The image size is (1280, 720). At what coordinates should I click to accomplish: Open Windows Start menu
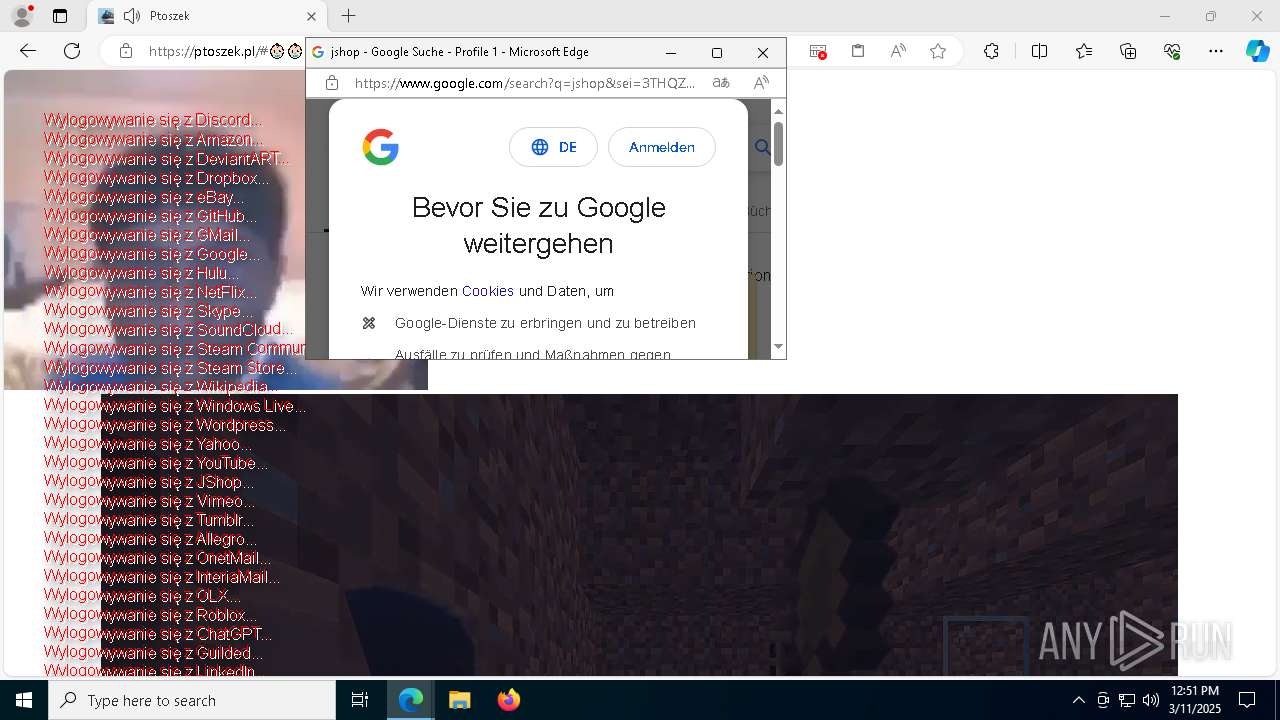tap(24, 700)
